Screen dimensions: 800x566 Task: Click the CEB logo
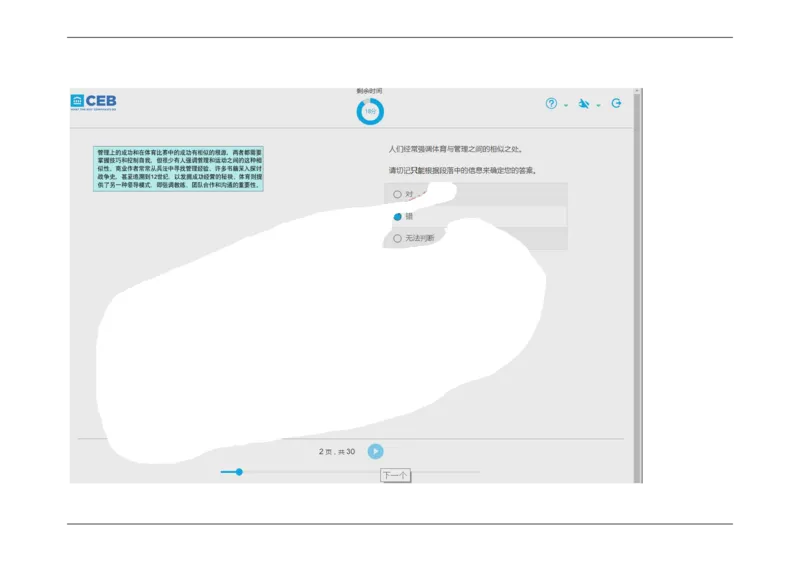coord(93,102)
